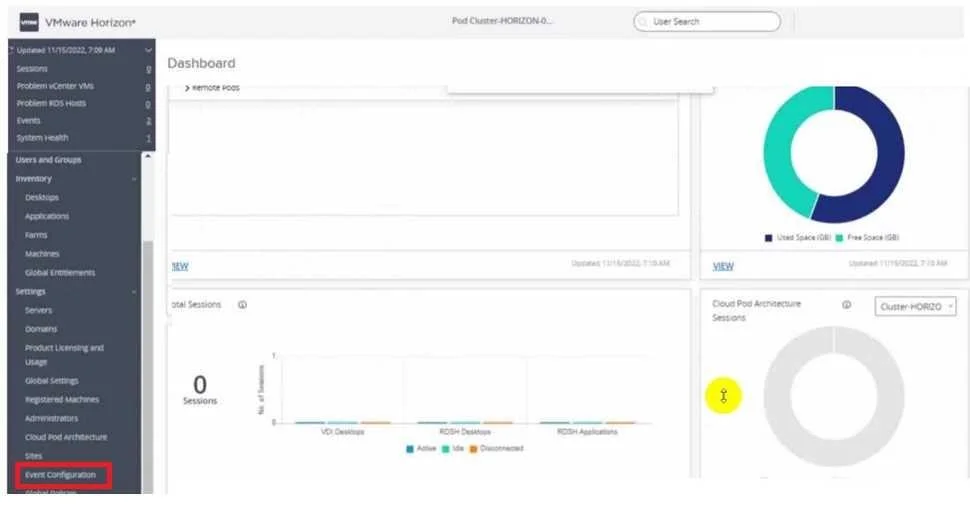Open Applications under Inventory

pyautogui.click(x=47, y=216)
